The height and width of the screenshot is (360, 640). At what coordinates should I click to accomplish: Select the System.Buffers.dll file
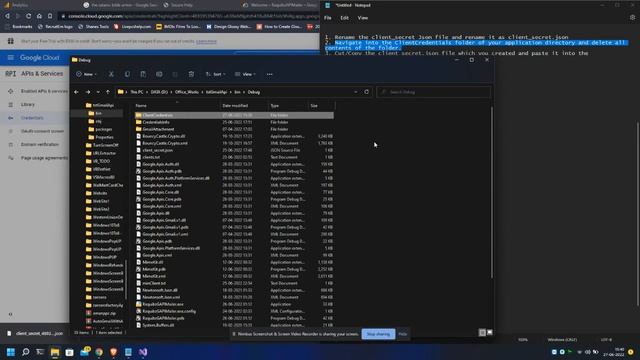(158, 325)
